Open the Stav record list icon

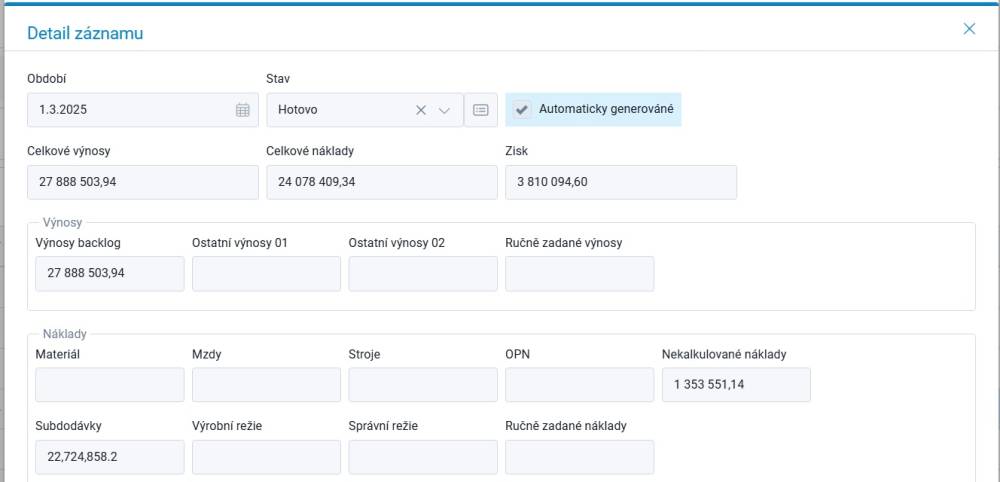tap(481, 110)
